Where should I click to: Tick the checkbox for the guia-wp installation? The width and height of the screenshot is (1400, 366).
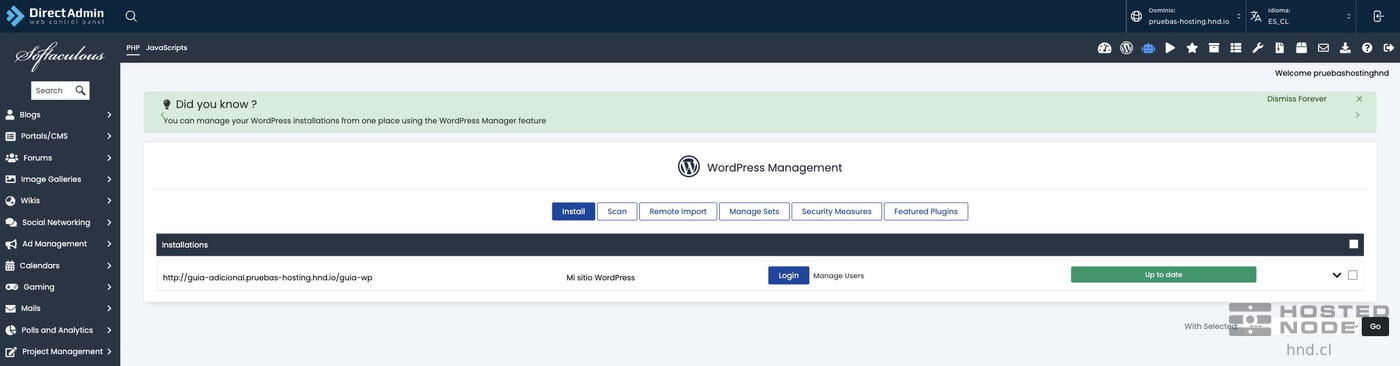pos(1353,275)
